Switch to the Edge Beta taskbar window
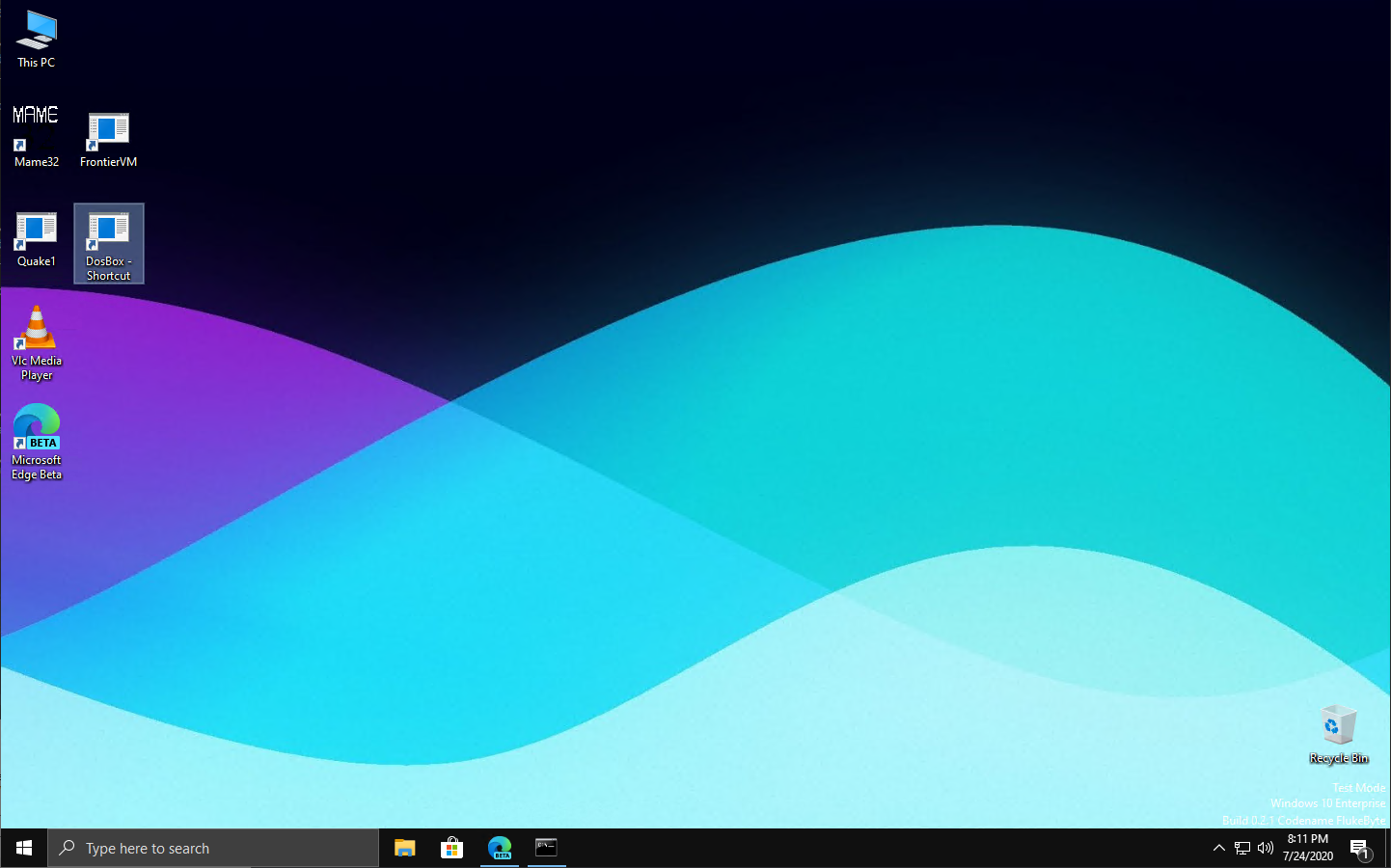This screenshot has height=868, width=1391. click(500, 848)
